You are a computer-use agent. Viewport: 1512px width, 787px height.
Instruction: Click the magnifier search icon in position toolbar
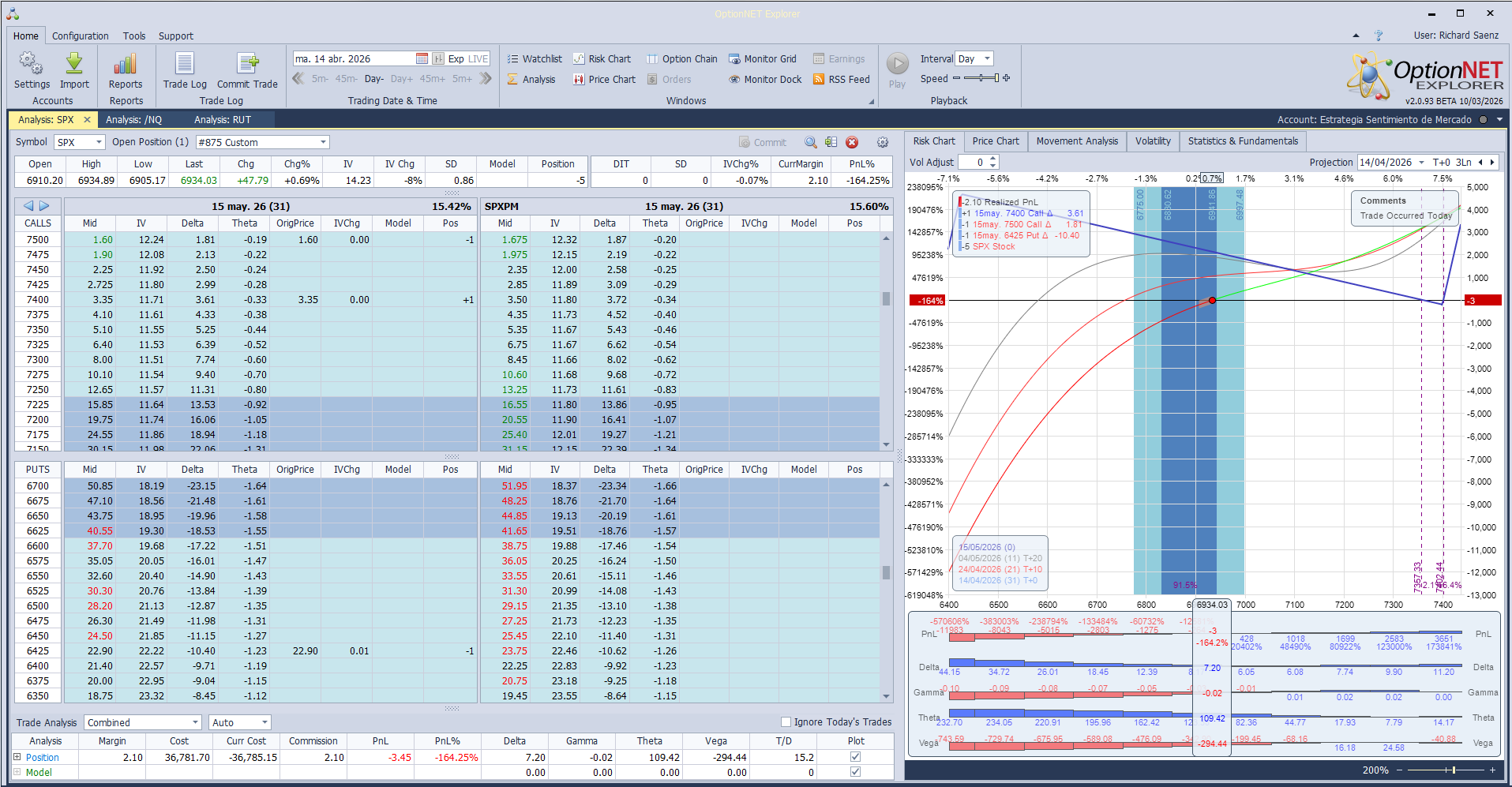pos(811,143)
